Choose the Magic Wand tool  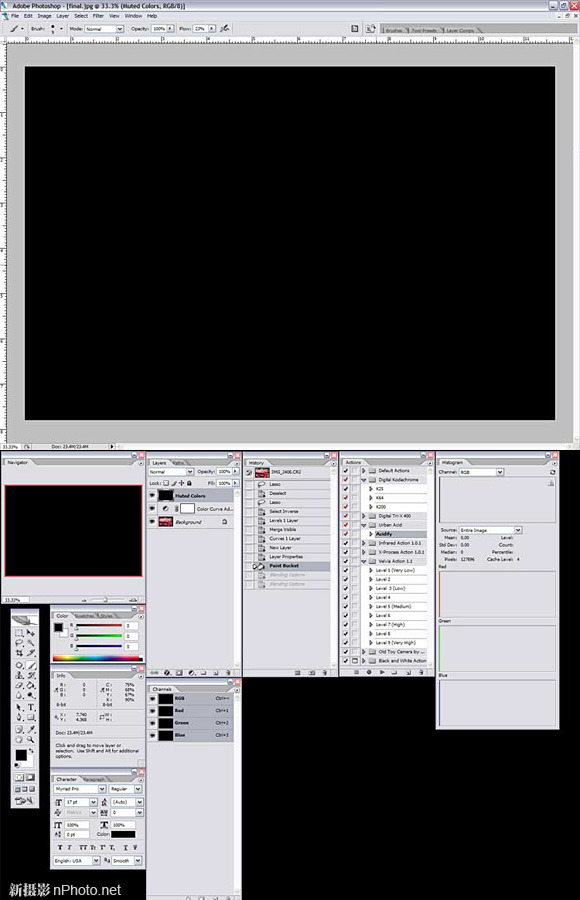point(31,642)
